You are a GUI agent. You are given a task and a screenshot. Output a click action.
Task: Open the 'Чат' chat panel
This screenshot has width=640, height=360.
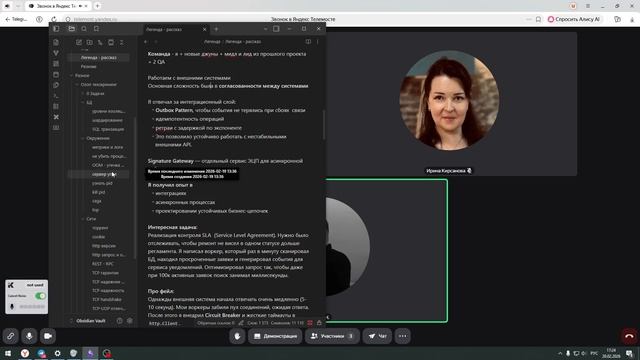click(377, 336)
